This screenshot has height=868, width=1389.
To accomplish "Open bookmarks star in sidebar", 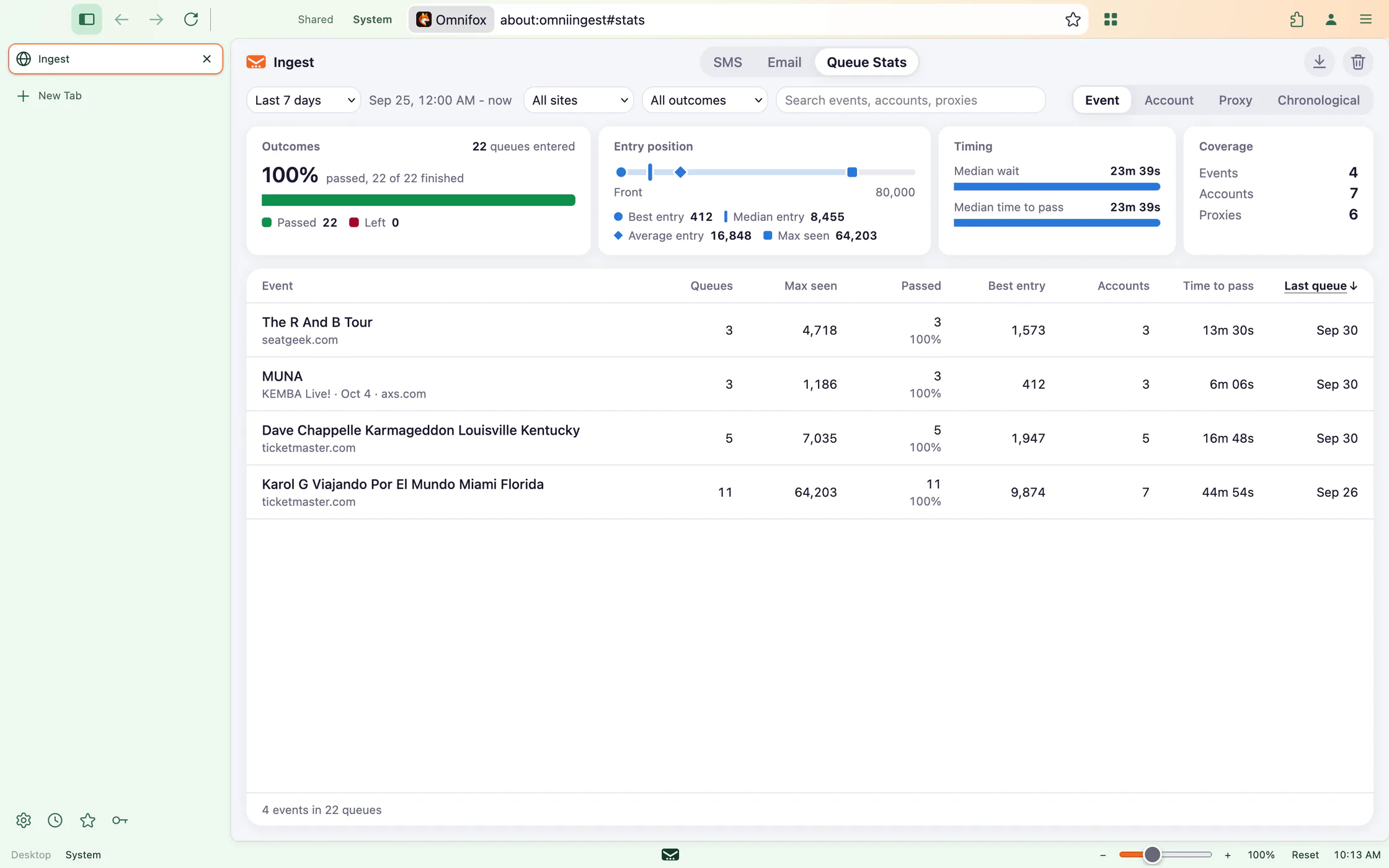I will 87,820.
